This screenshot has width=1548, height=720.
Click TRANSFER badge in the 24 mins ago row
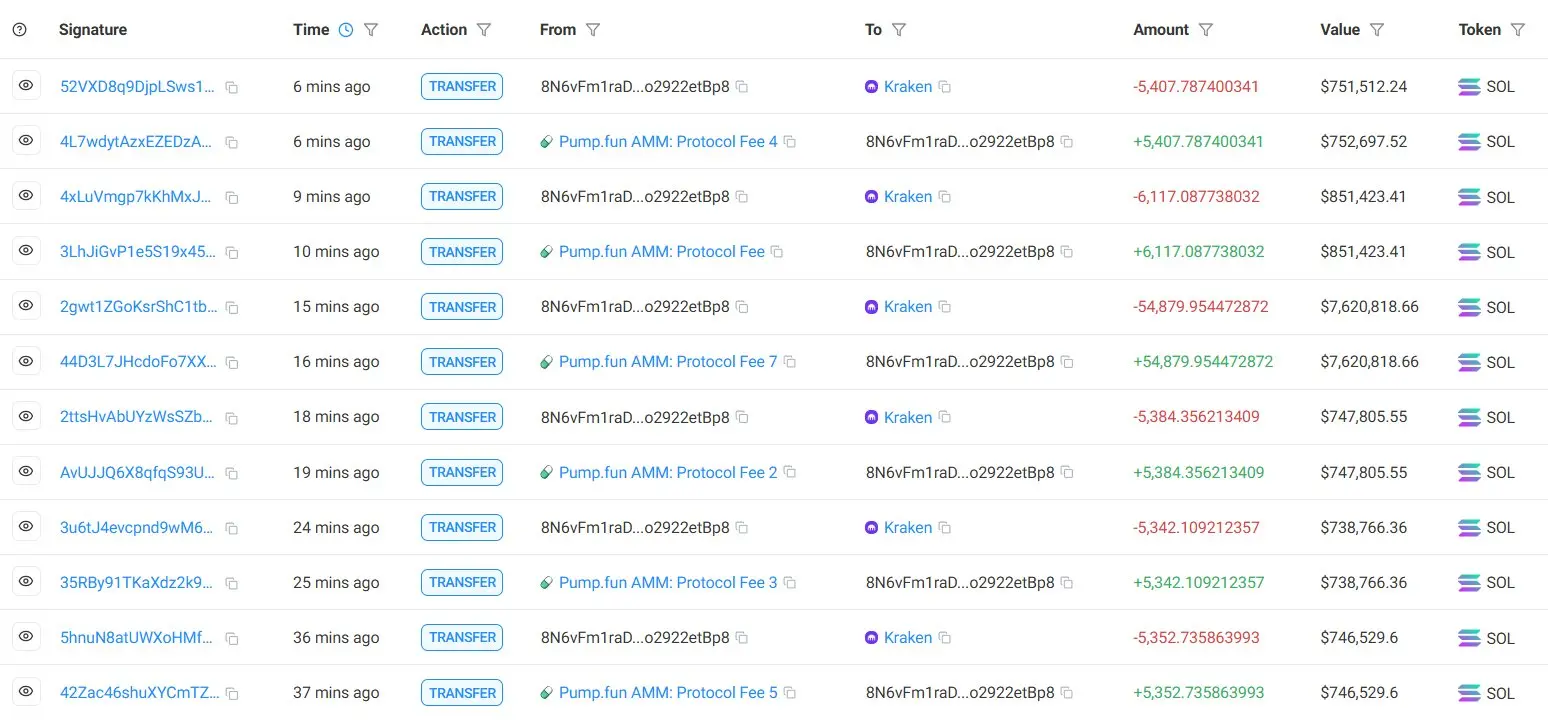(x=462, y=527)
